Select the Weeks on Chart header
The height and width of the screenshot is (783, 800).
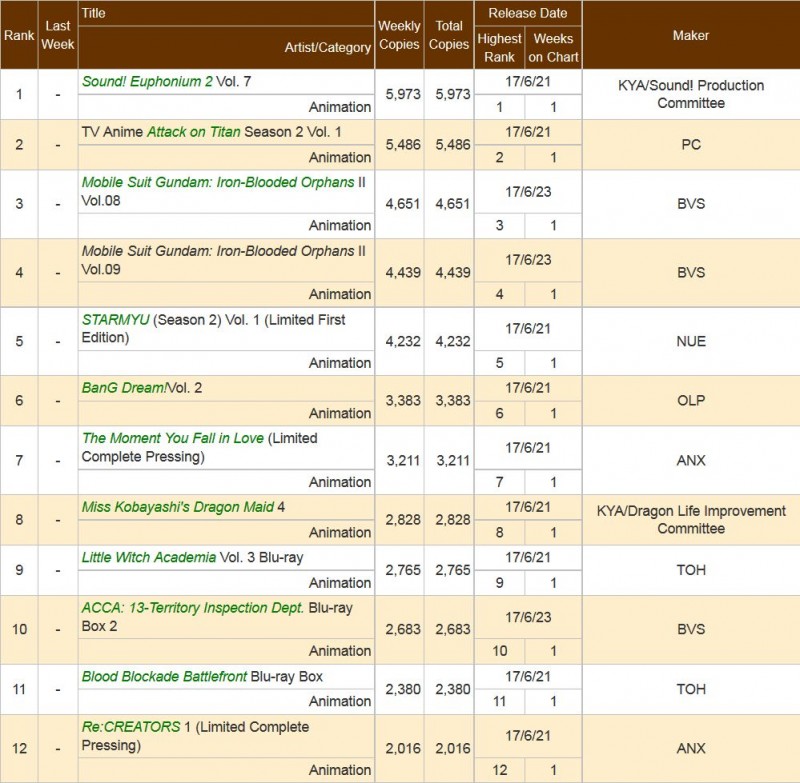[x=553, y=47]
